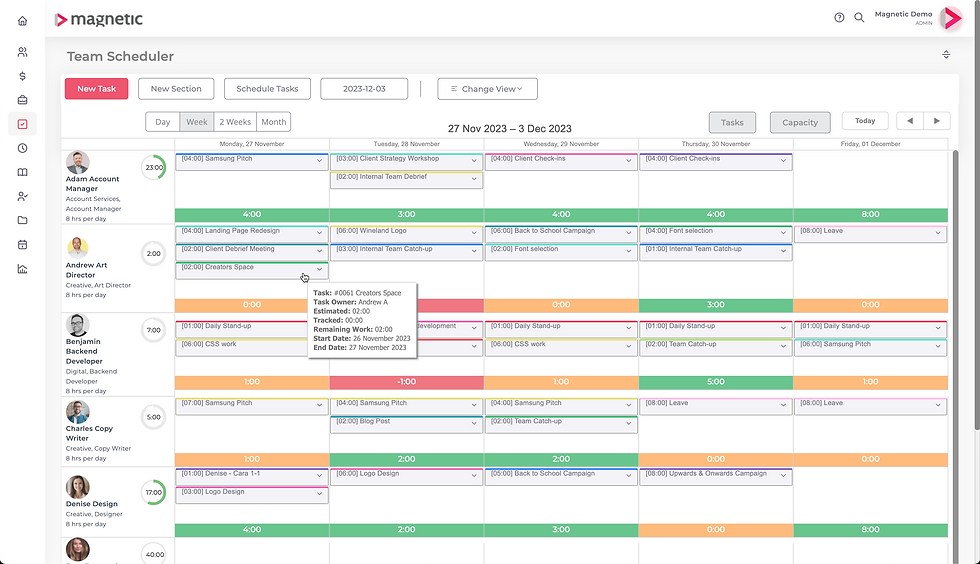Select the highlighted Tasks checkbox sidebar icon
This screenshot has height=564, width=980.
point(22,124)
